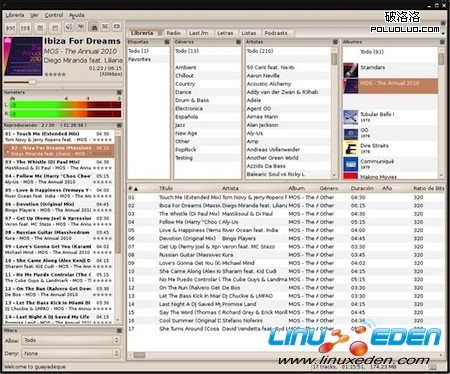Sort tracks by the Duración column header
This screenshot has width=450, height=374.
click(x=362, y=188)
